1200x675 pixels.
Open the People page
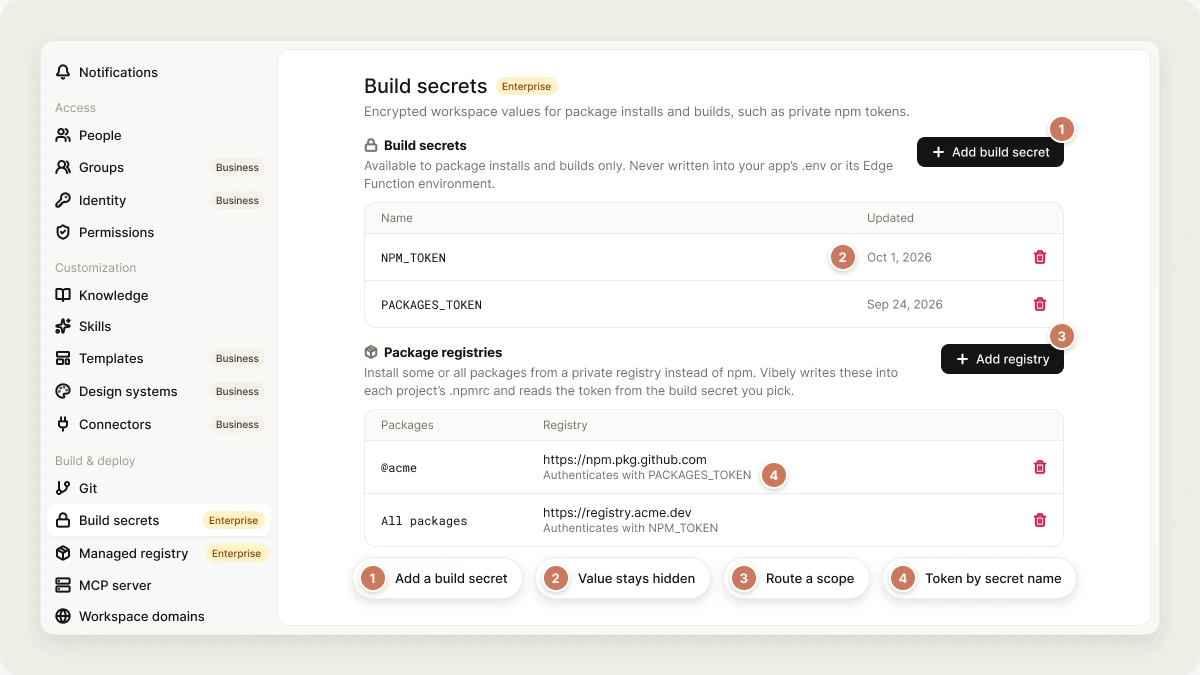pyautogui.click(x=159, y=135)
